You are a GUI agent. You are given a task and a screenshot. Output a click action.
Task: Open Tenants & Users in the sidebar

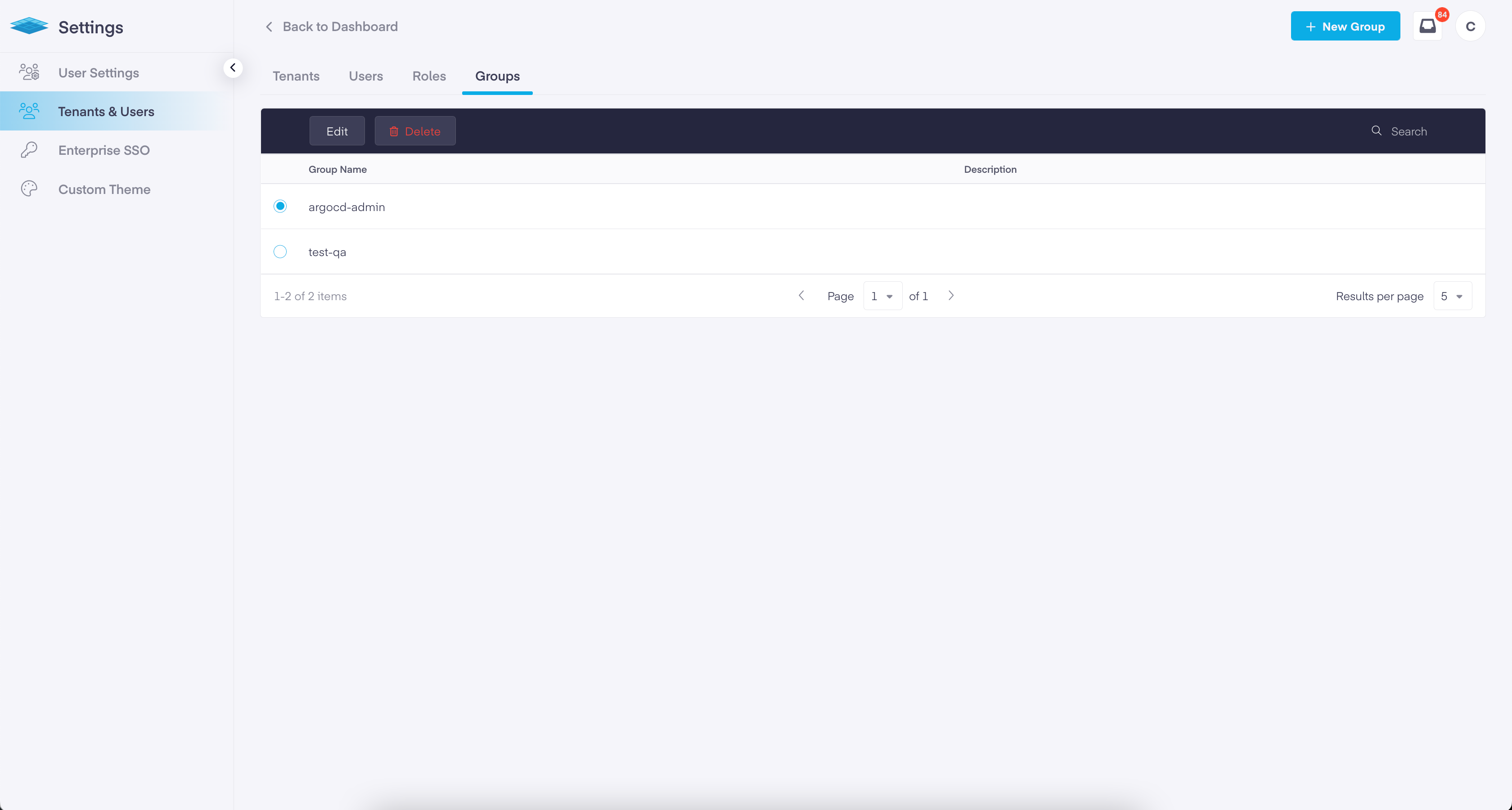(117, 111)
